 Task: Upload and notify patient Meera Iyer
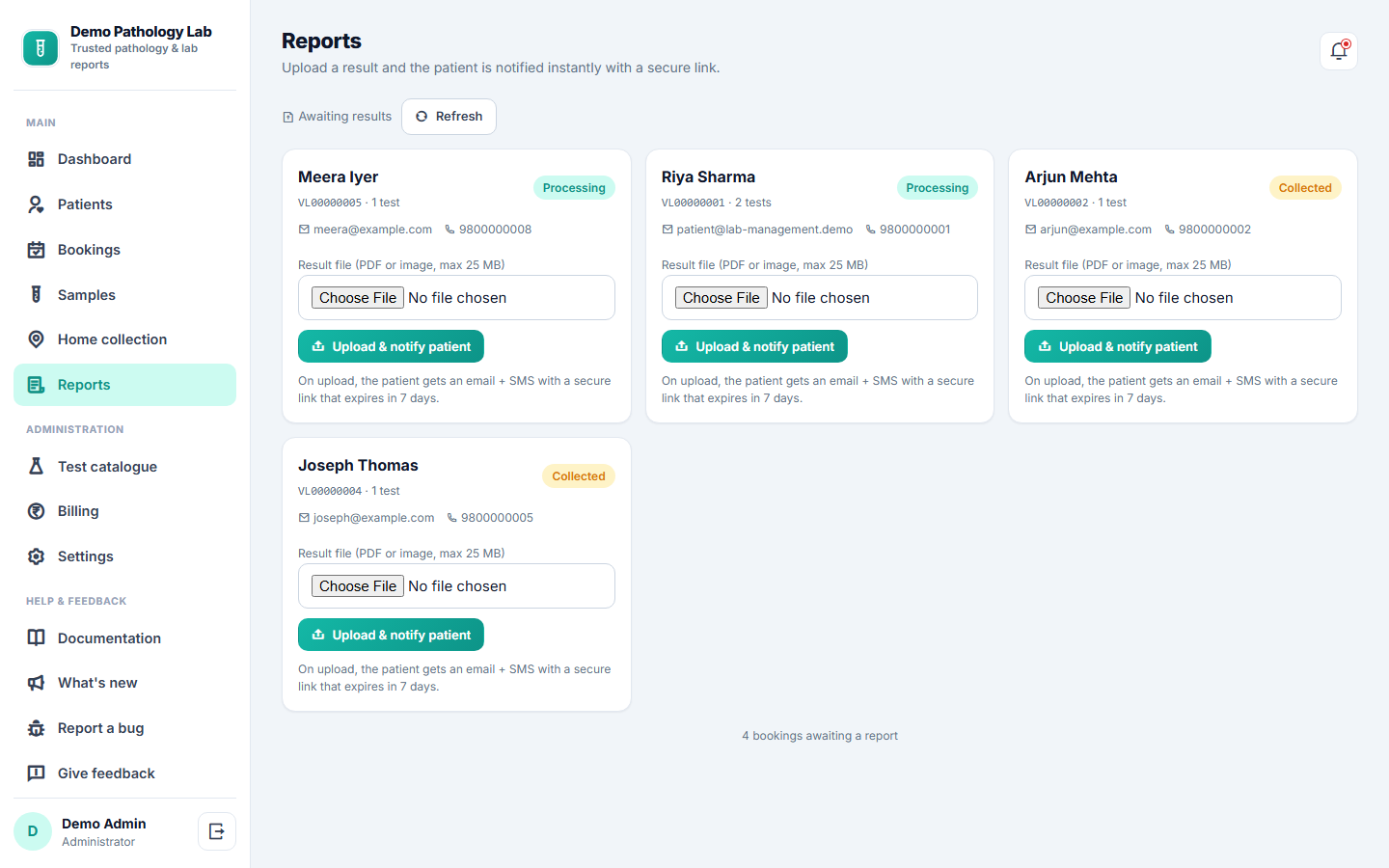[x=391, y=346]
